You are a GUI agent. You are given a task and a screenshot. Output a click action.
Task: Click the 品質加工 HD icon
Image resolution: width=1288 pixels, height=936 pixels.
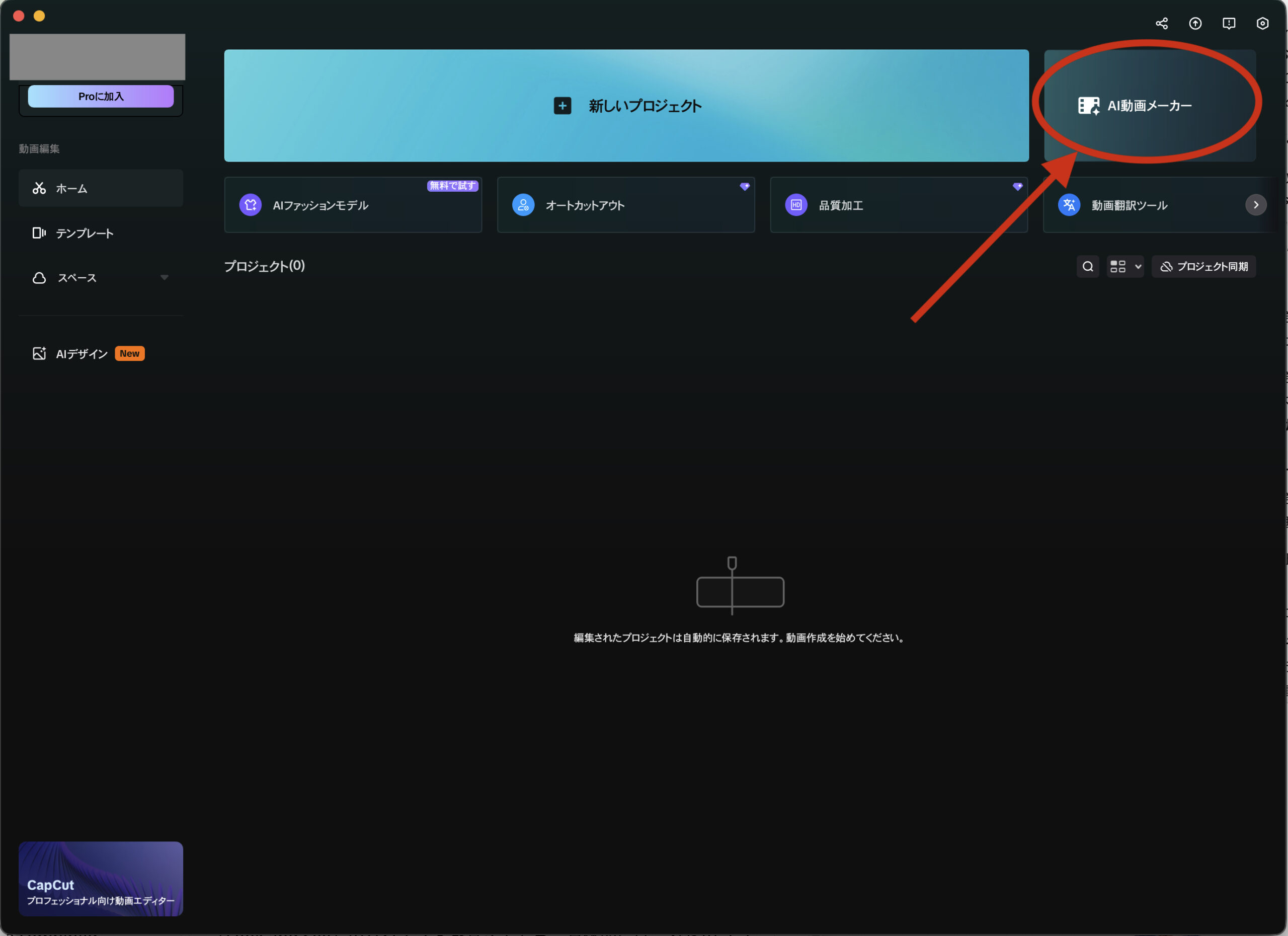(x=795, y=205)
